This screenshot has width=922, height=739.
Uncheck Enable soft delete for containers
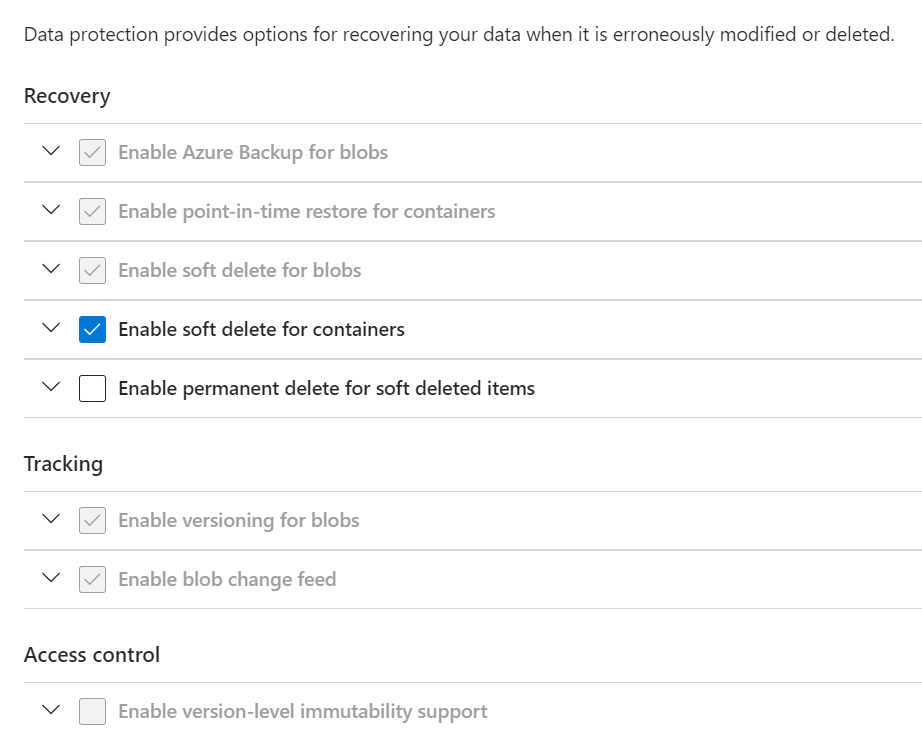(x=92, y=329)
